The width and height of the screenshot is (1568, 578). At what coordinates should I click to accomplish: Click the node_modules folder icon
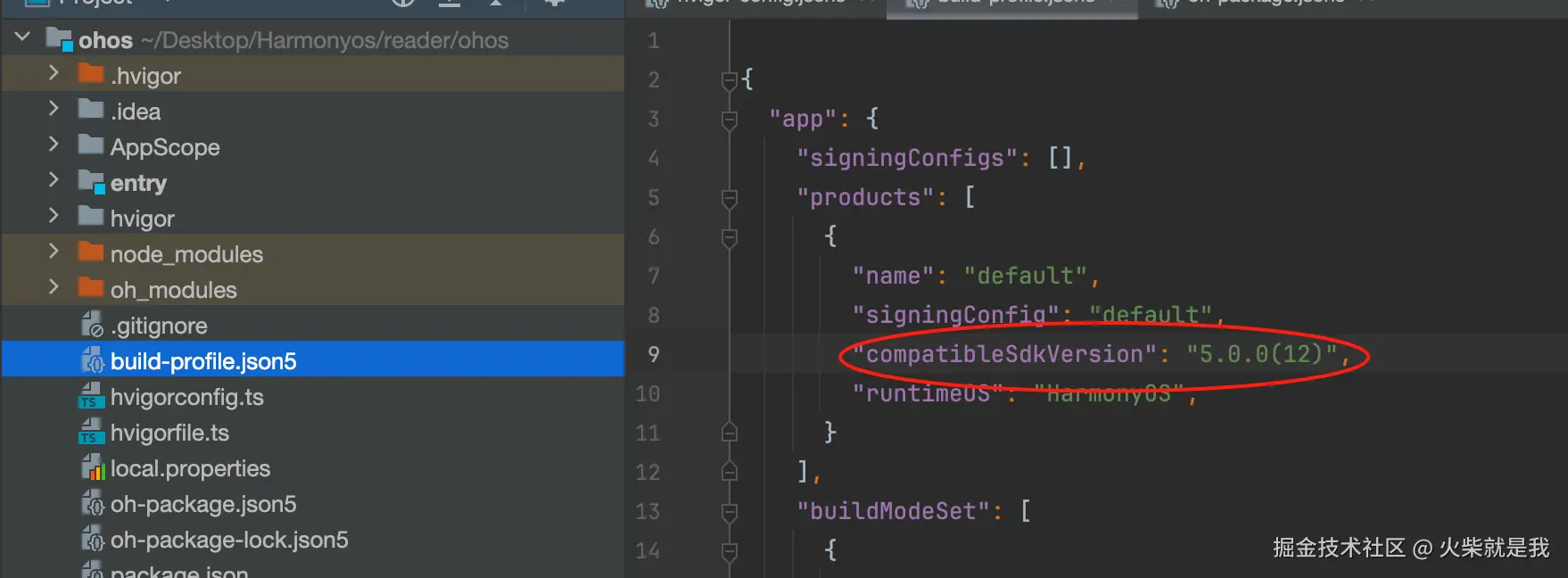point(91,252)
